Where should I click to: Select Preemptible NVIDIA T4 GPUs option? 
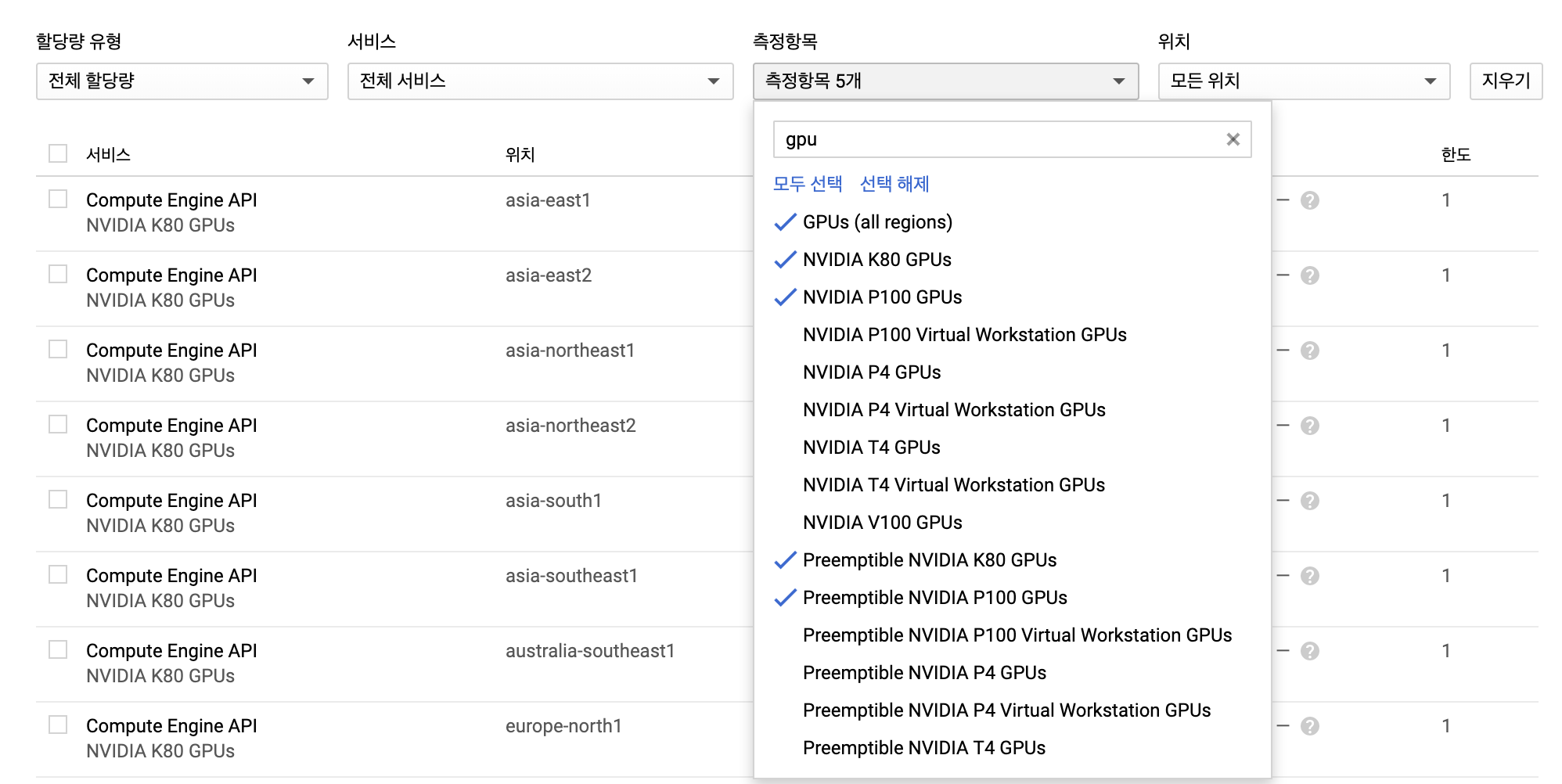(1012, 748)
